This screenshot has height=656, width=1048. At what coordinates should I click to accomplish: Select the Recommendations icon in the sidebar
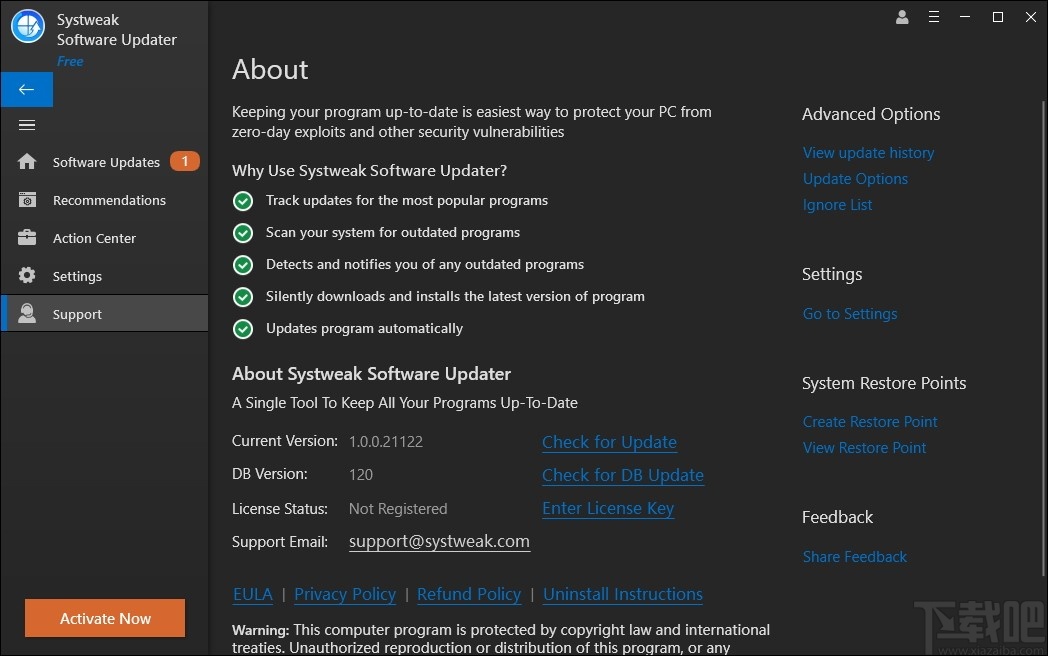tap(27, 199)
